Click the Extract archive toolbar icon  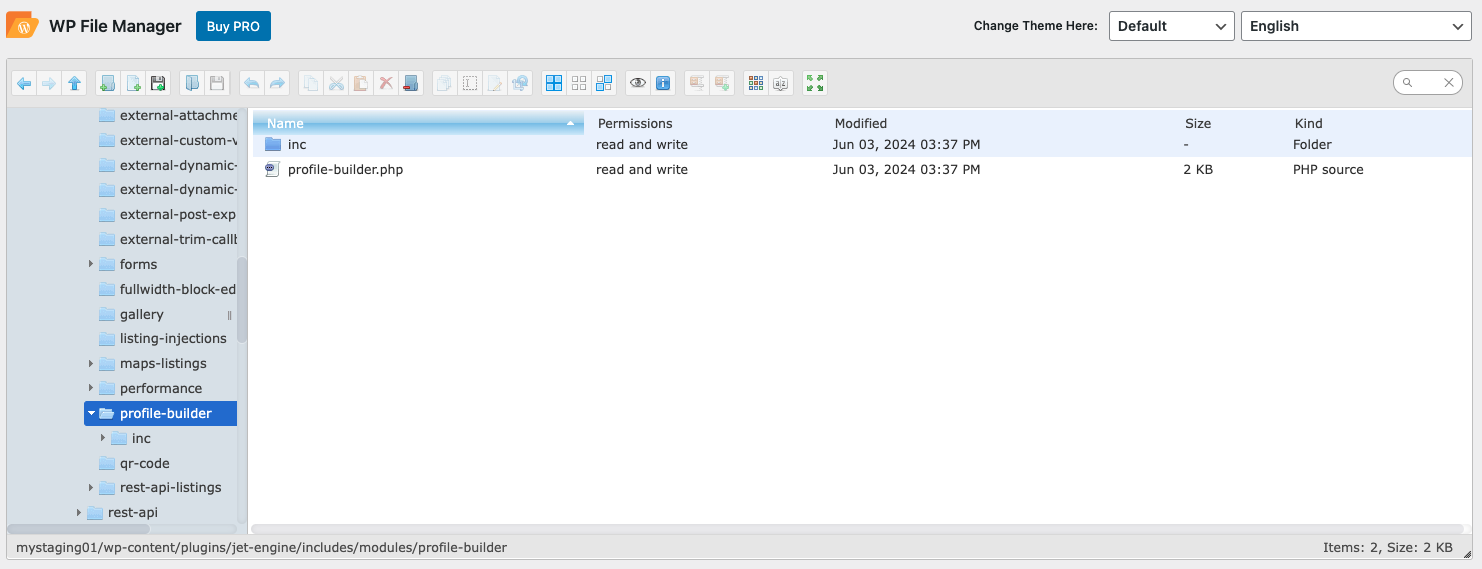coord(697,84)
